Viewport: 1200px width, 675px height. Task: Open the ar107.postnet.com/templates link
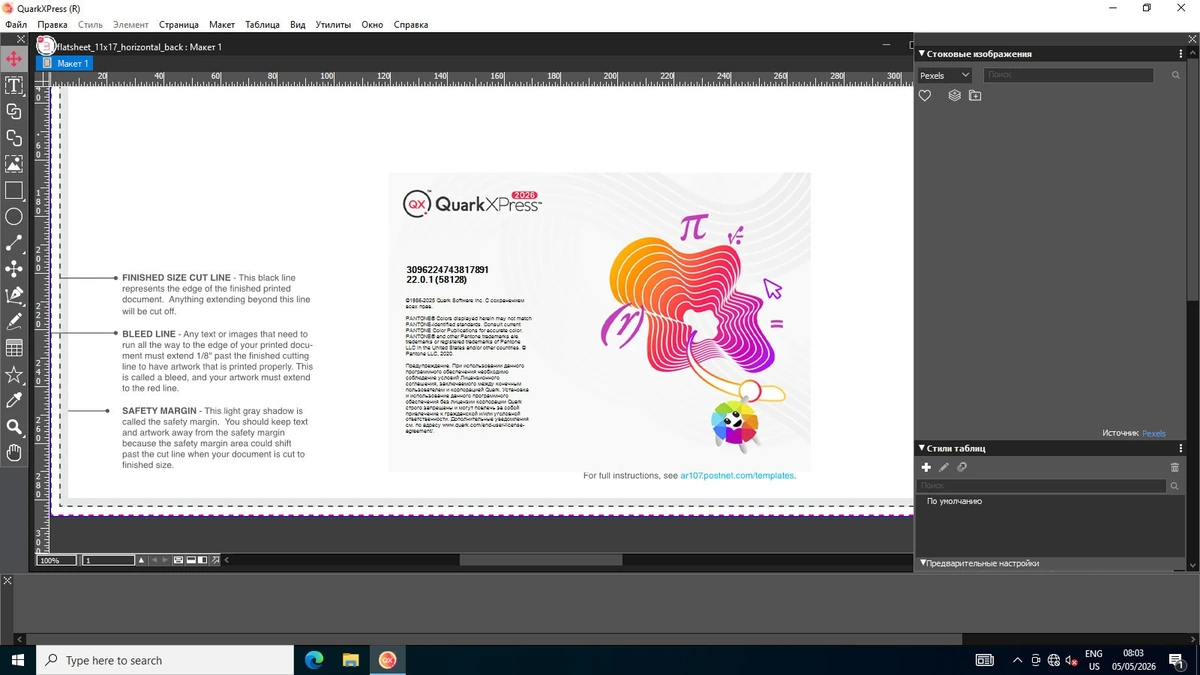click(738, 476)
